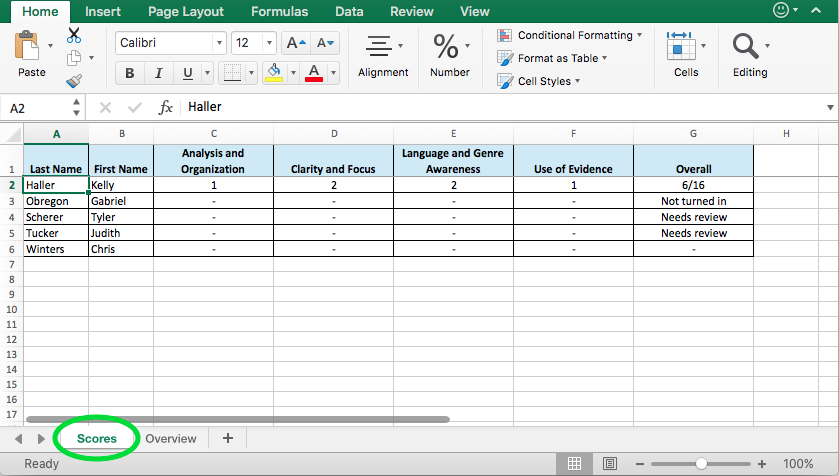839x476 pixels.
Task: Open the Data ribbon tab
Action: coord(349,11)
